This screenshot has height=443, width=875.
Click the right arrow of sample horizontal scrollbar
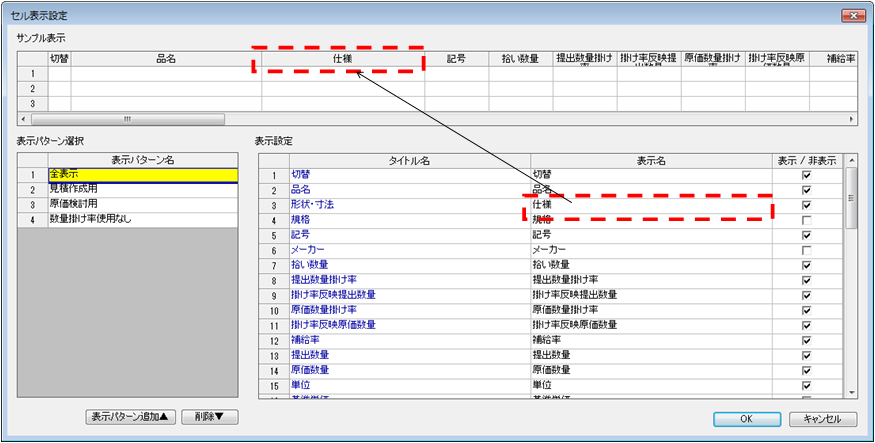pyautogui.click(x=852, y=119)
